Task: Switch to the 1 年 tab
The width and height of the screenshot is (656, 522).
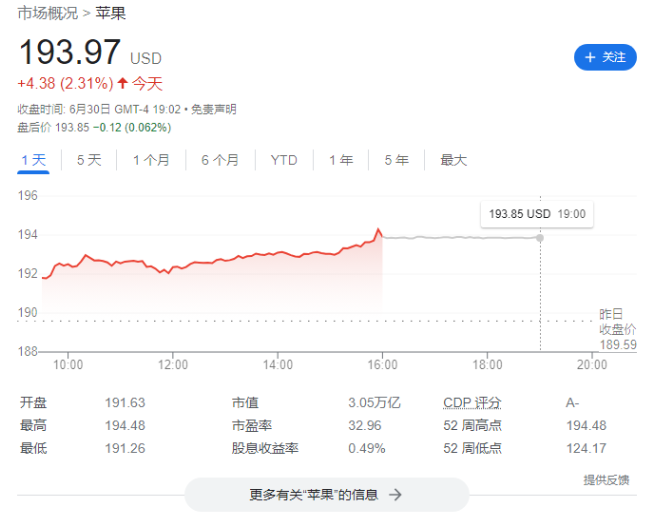Action: [x=341, y=160]
